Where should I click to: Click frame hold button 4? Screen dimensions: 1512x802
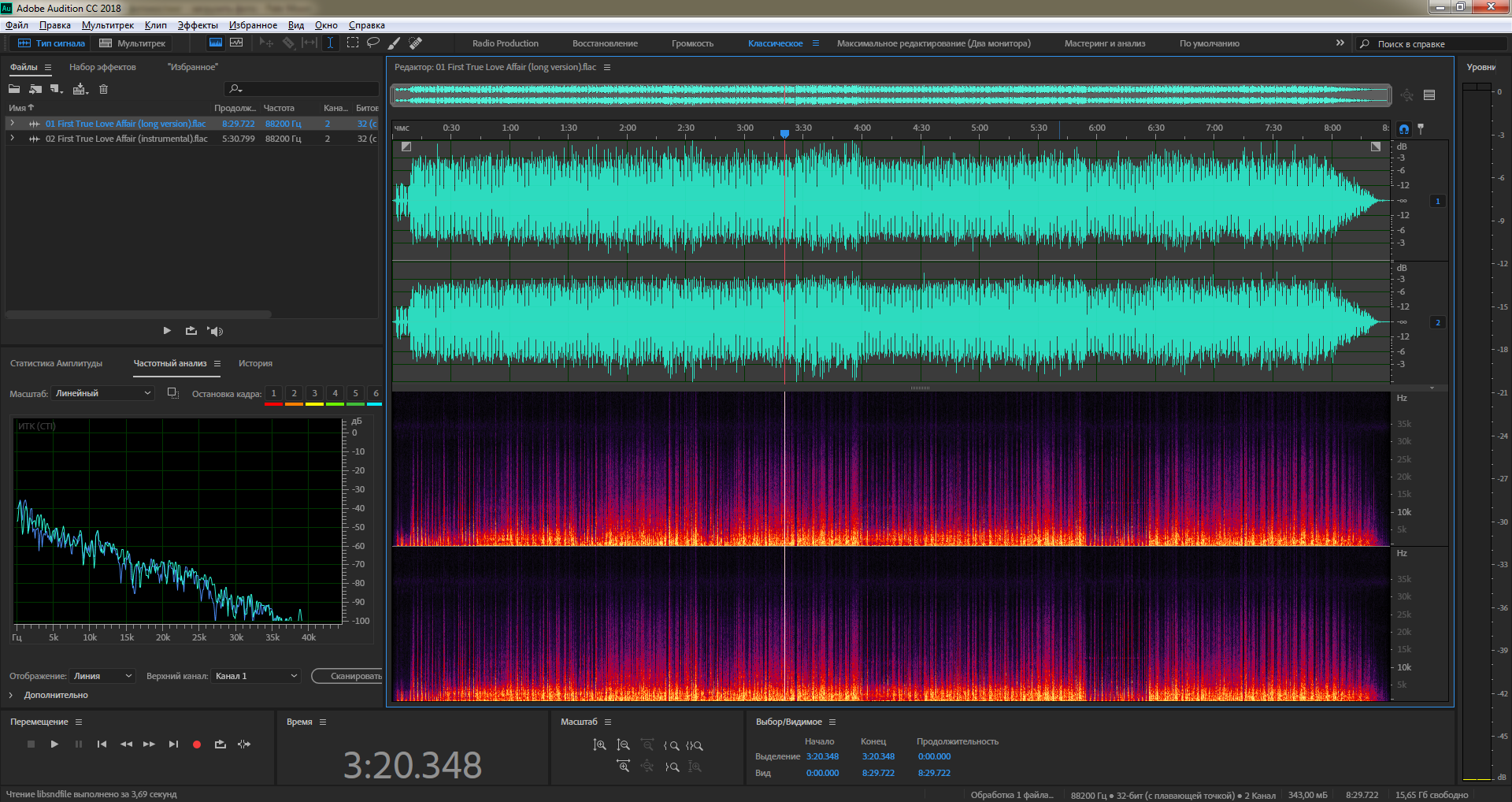click(335, 394)
